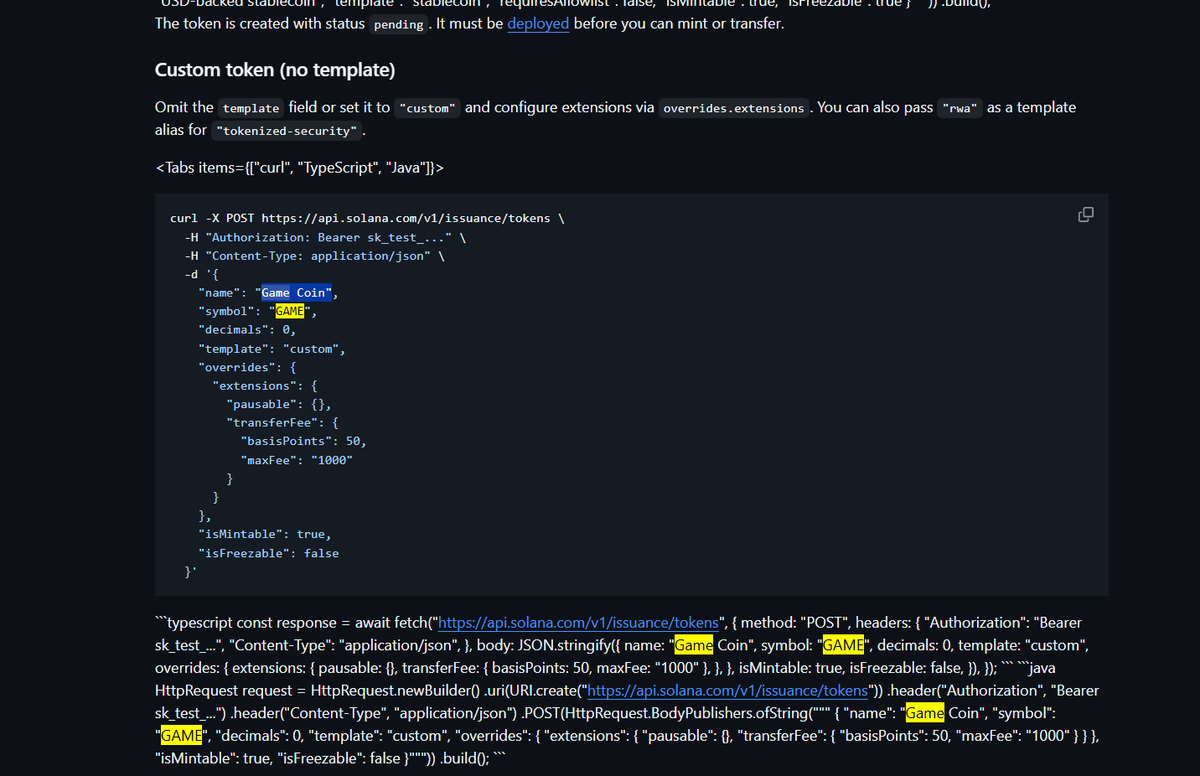The width and height of the screenshot is (1200, 776).
Task: Click the "pending" inline status code
Action: (x=398, y=24)
